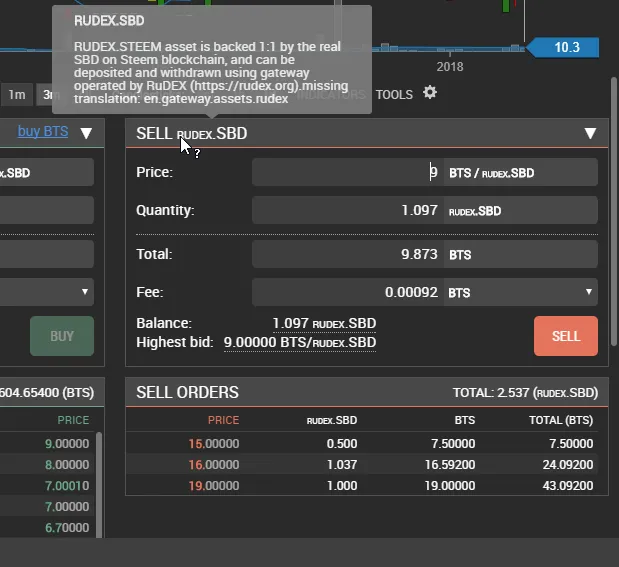619x567 pixels.
Task: Collapse the buy BTS panel arrow
Action: coord(86,133)
